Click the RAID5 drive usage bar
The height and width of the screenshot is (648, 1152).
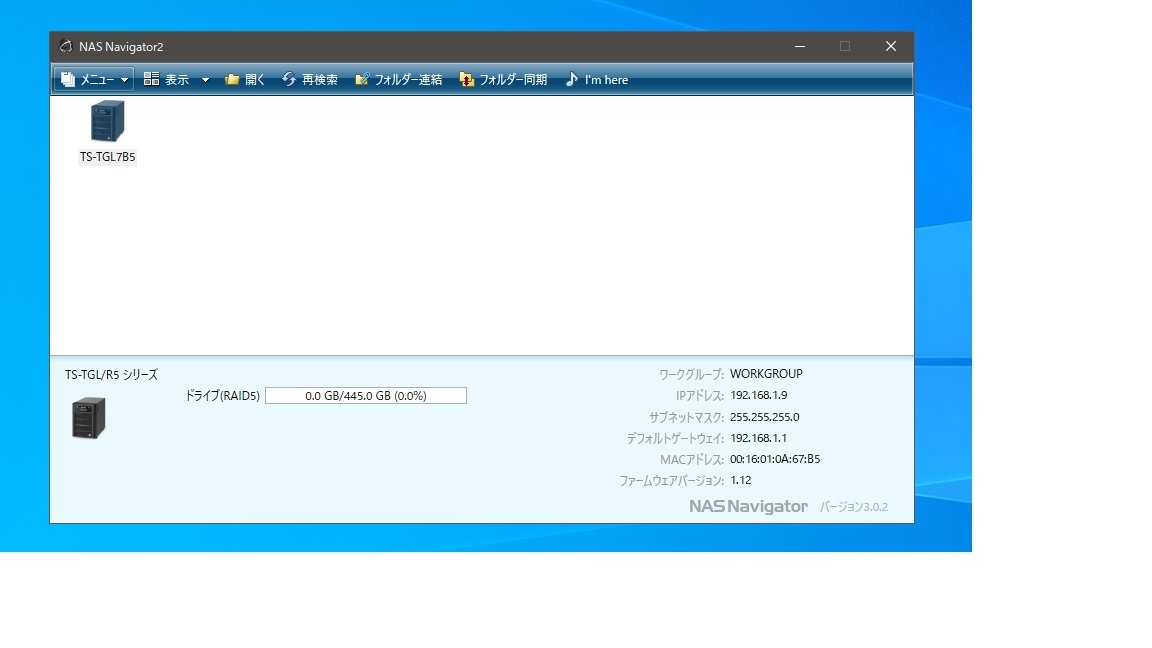tap(366, 395)
